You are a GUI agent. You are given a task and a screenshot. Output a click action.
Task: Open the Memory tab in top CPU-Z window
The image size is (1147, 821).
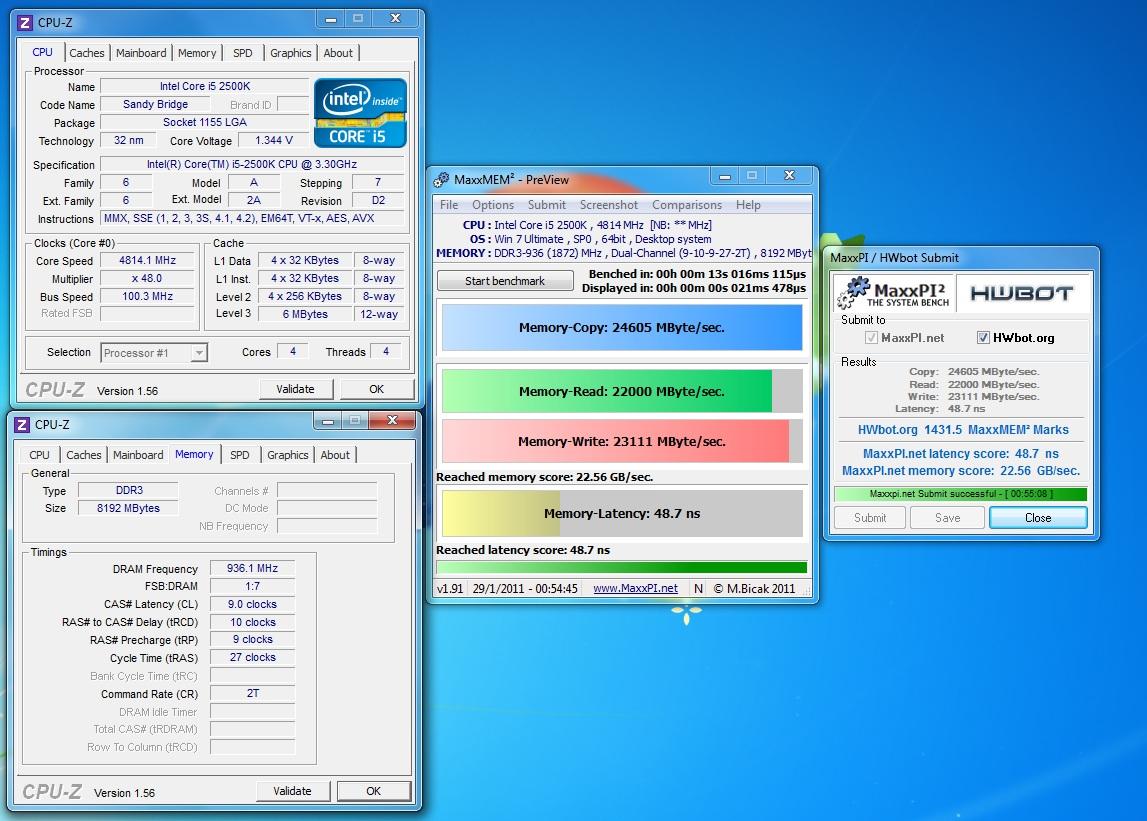[197, 53]
